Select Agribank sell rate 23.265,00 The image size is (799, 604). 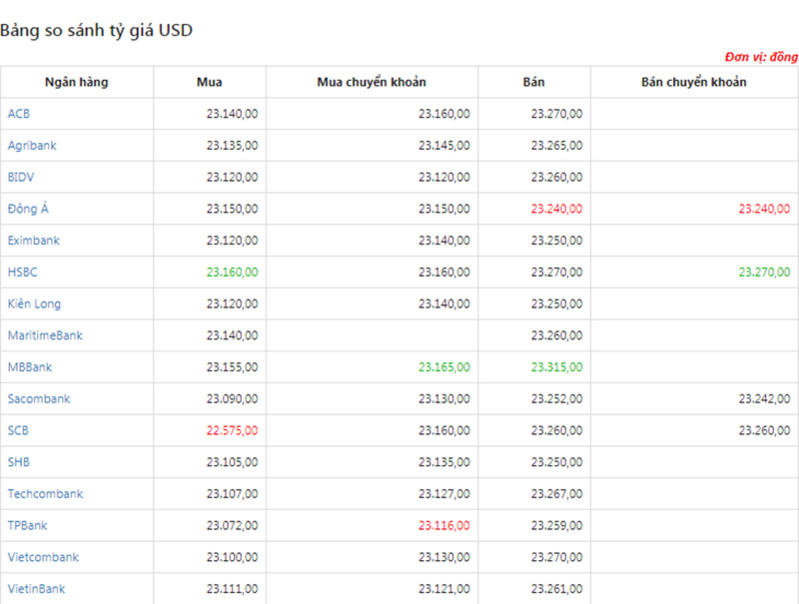[x=556, y=145]
